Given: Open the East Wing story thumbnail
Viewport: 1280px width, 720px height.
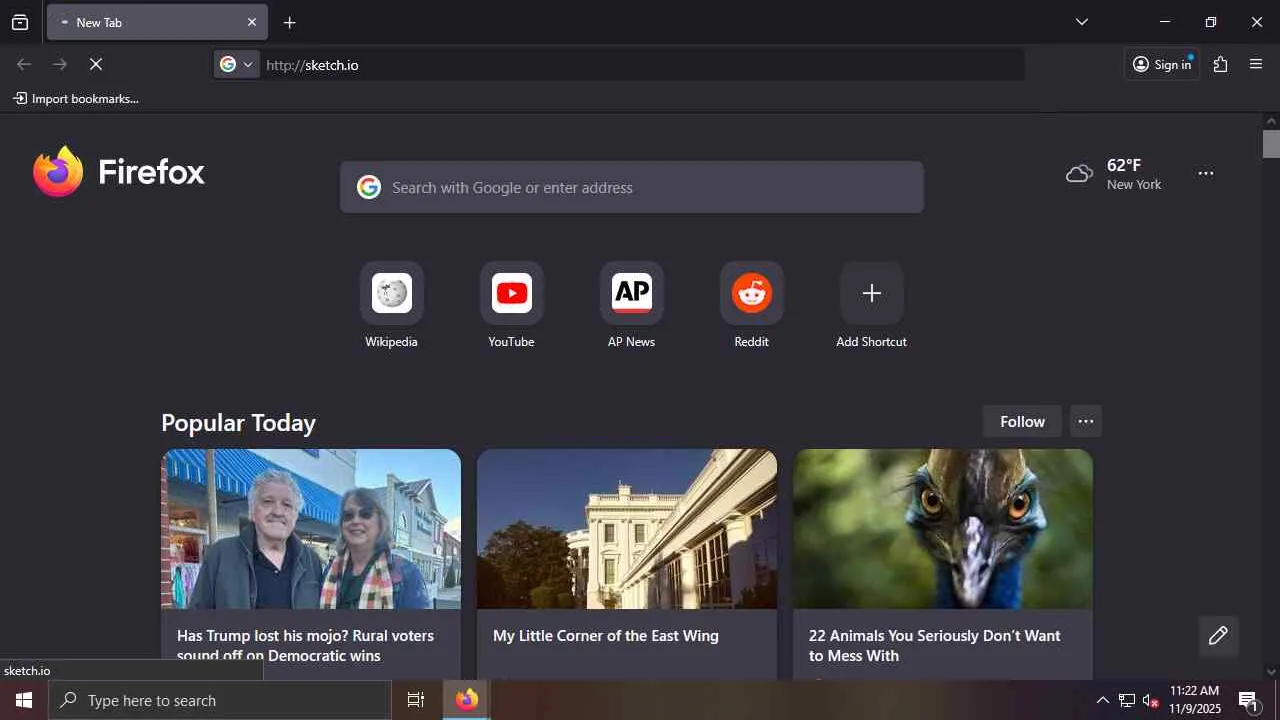Looking at the screenshot, I should click(x=627, y=529).
